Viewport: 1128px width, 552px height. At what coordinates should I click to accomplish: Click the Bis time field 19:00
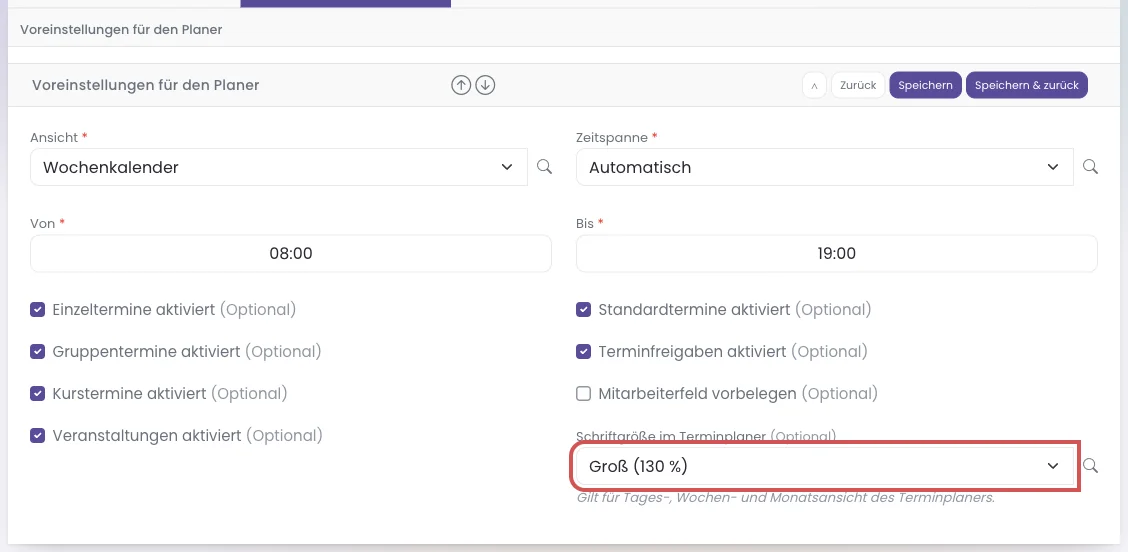coord(837,253)
